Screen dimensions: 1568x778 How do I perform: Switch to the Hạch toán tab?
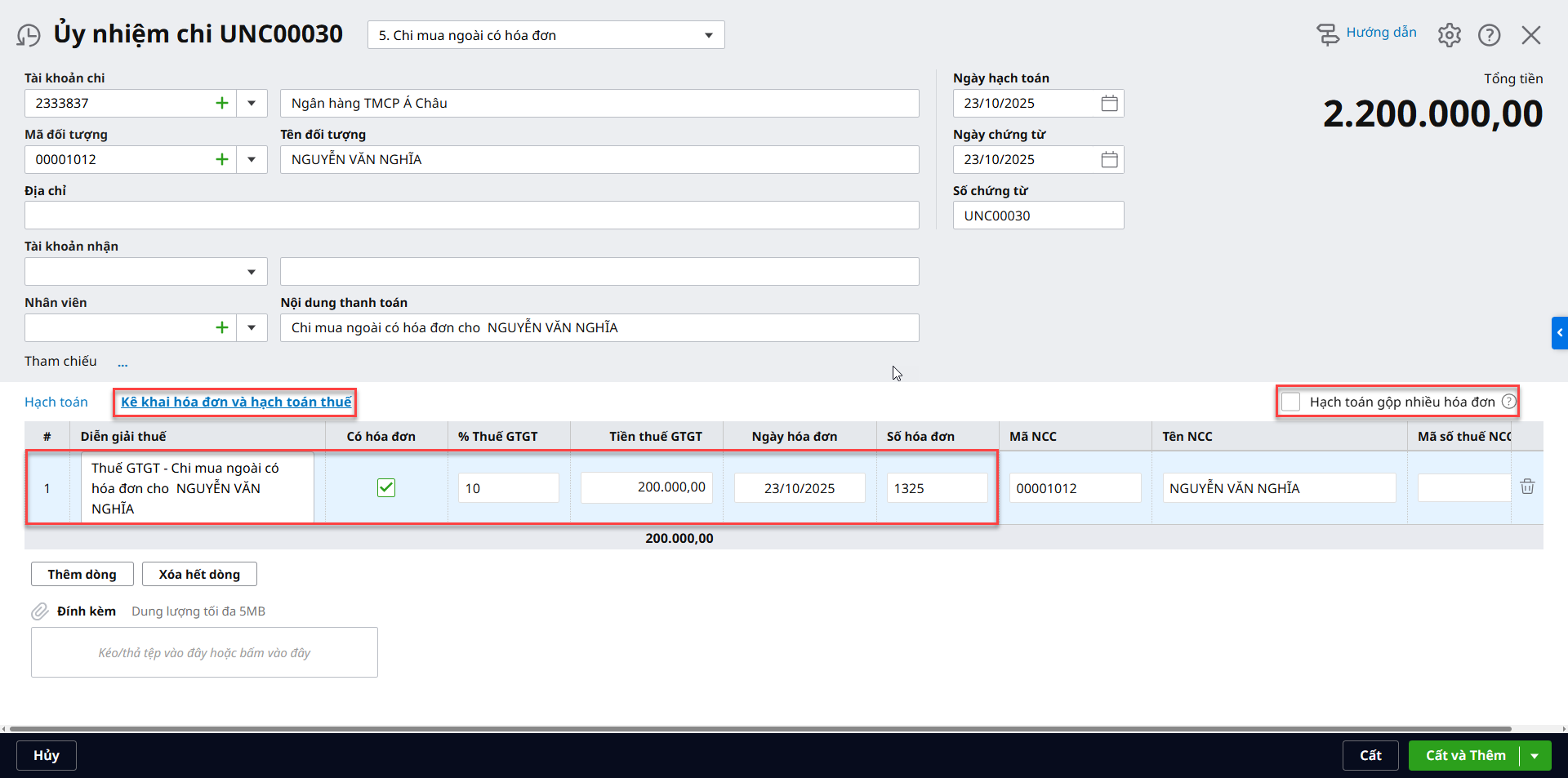56,402
